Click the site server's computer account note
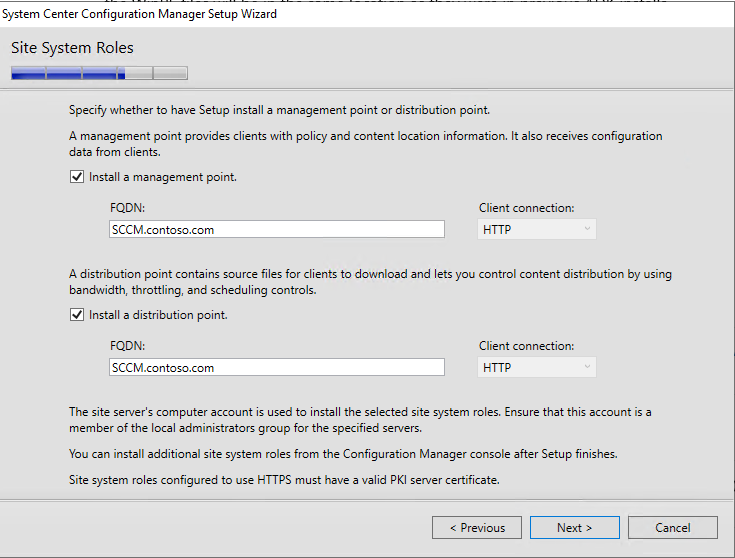The height and width of the screenshot is (558, 735). click(360, 420)
